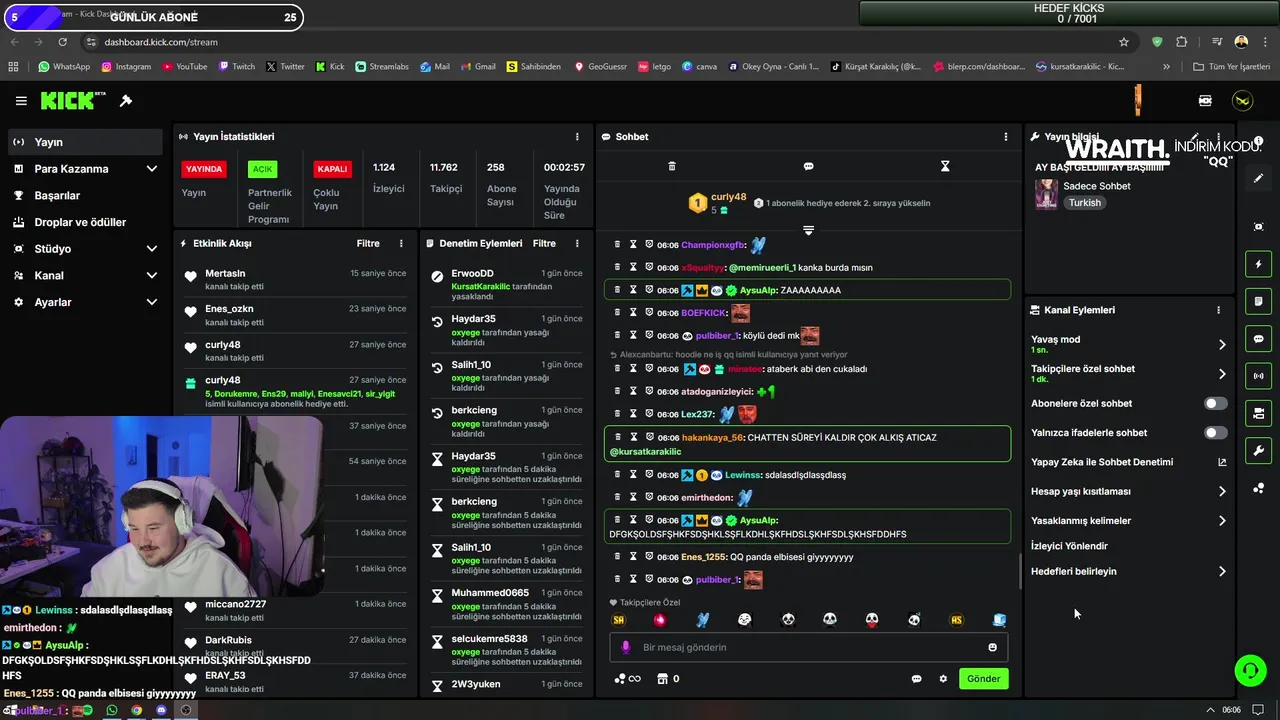Expand Ayarlar sidebar section
The image size is (1280, 720).
152,302
